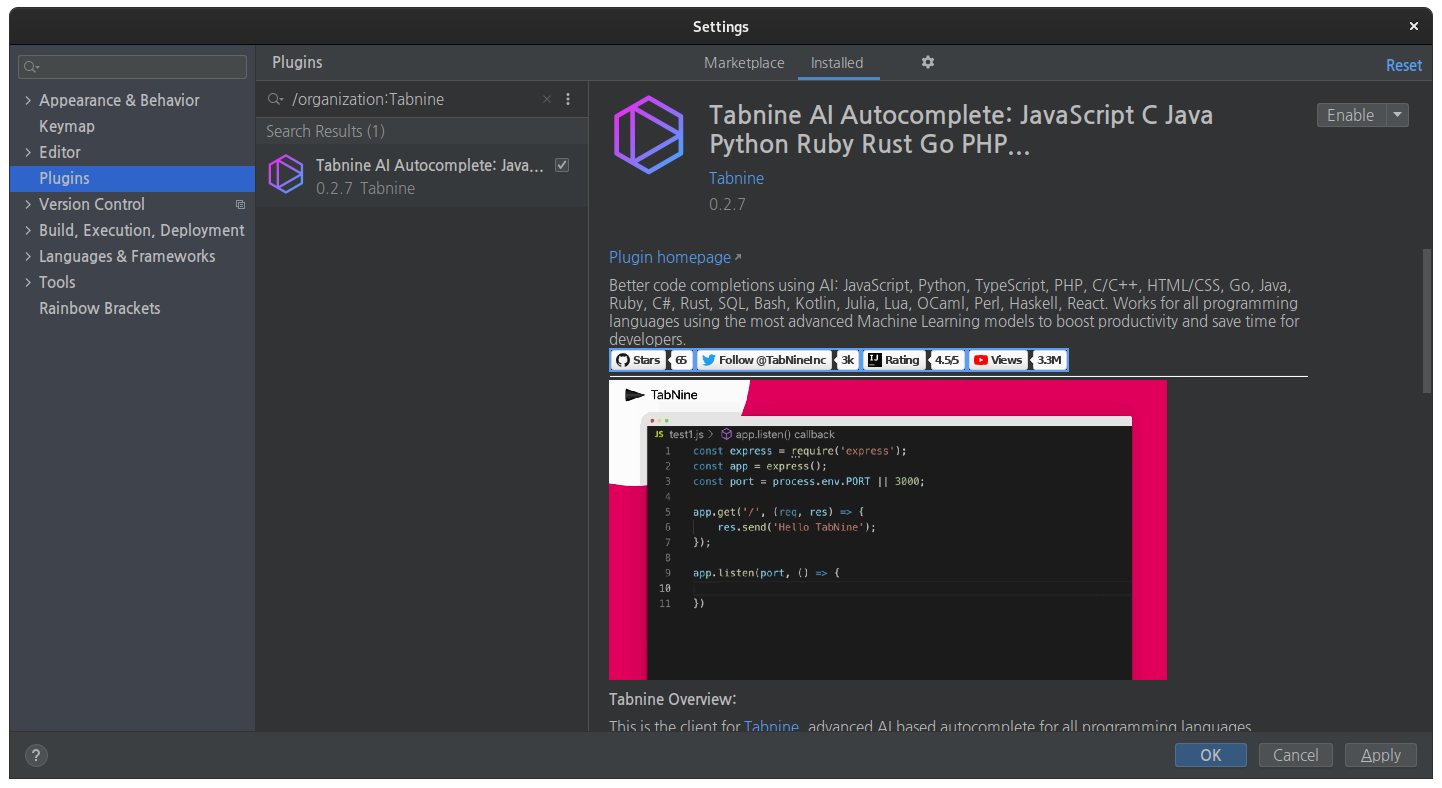
Task: Expand the Tools settings section
Action: pos(28,282)
